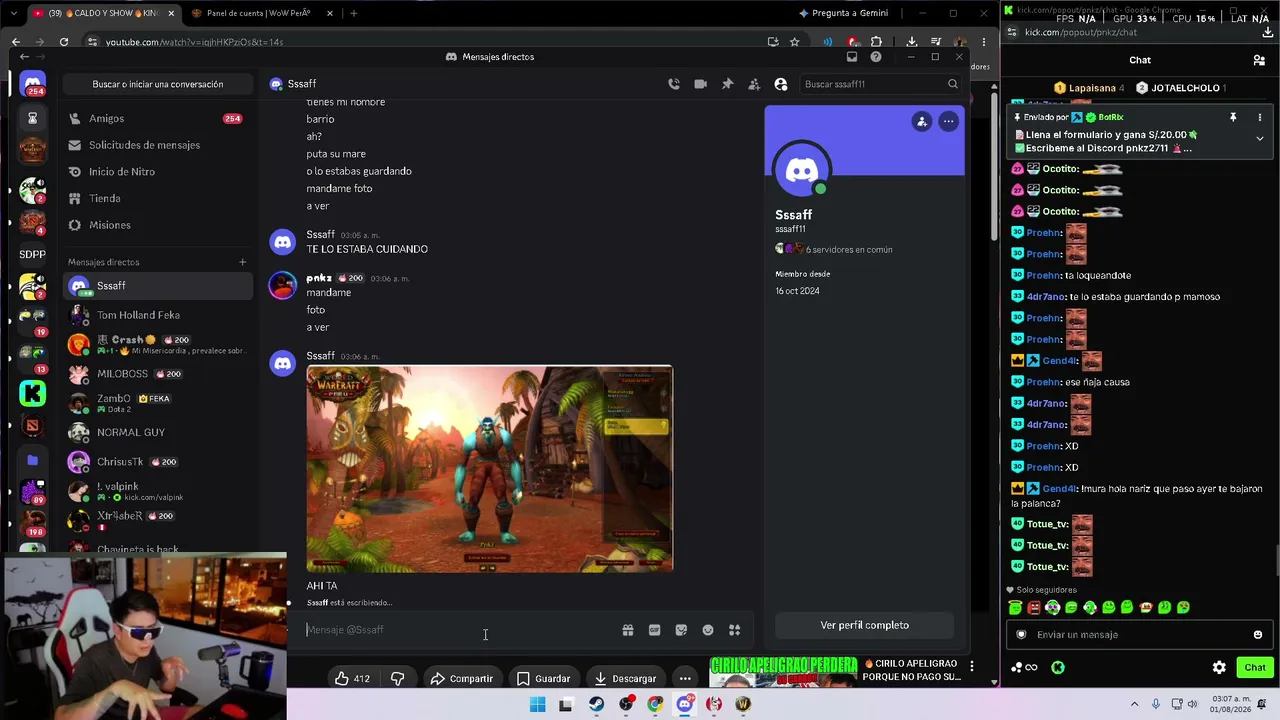Open Chrome three-dot menu in YouTube window

pos(984,42)
